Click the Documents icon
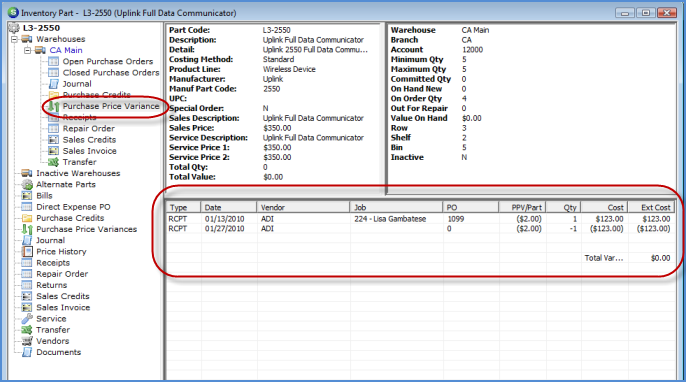Screen dimensions: 686x382 point(27,352)
